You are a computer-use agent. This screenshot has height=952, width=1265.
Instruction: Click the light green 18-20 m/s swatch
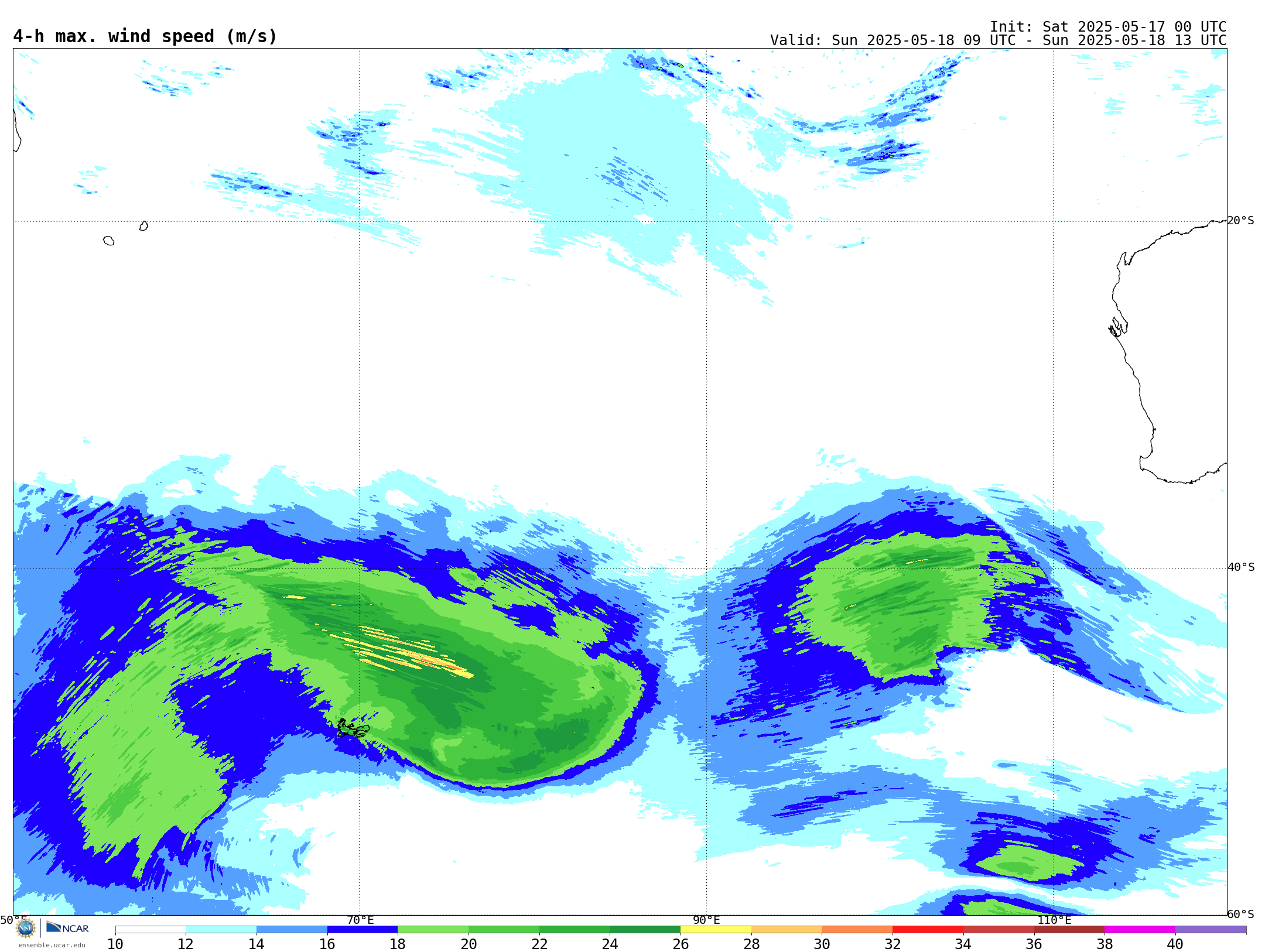(433, 930)
